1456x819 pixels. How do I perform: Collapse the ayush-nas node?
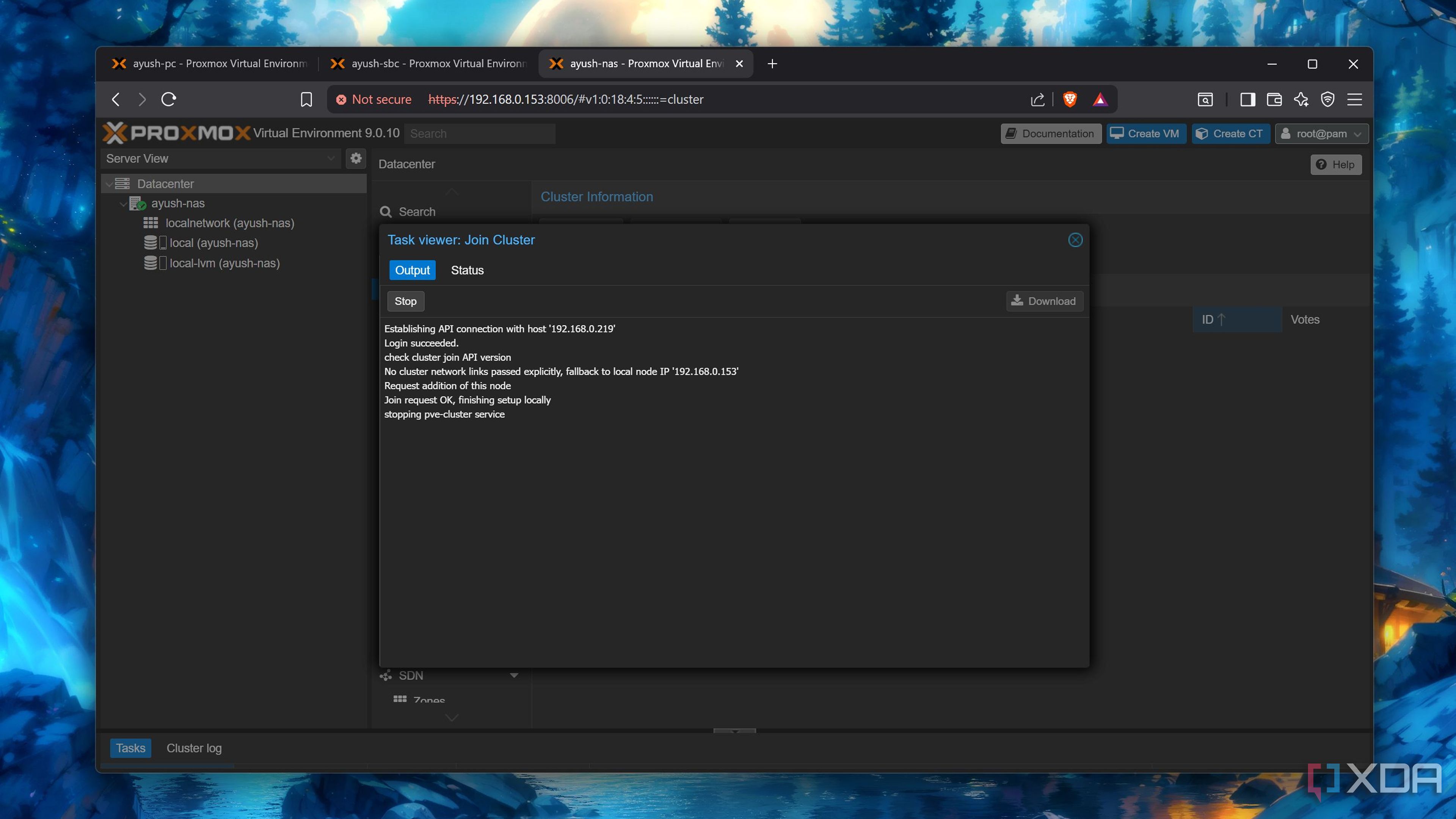coord(122,204)
